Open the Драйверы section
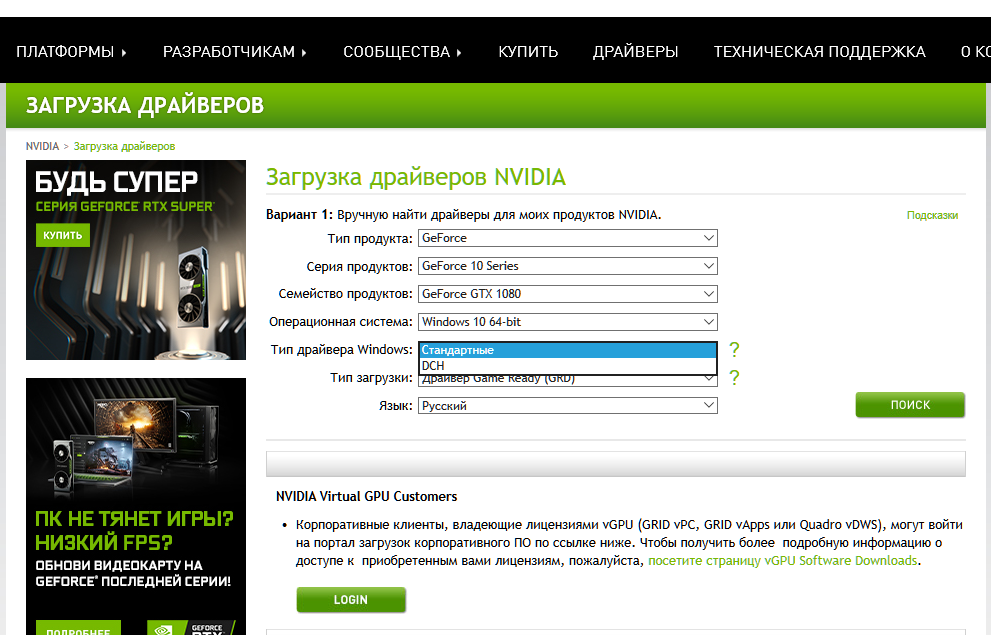This screenshot has width=991, height=635. [635, 52]
